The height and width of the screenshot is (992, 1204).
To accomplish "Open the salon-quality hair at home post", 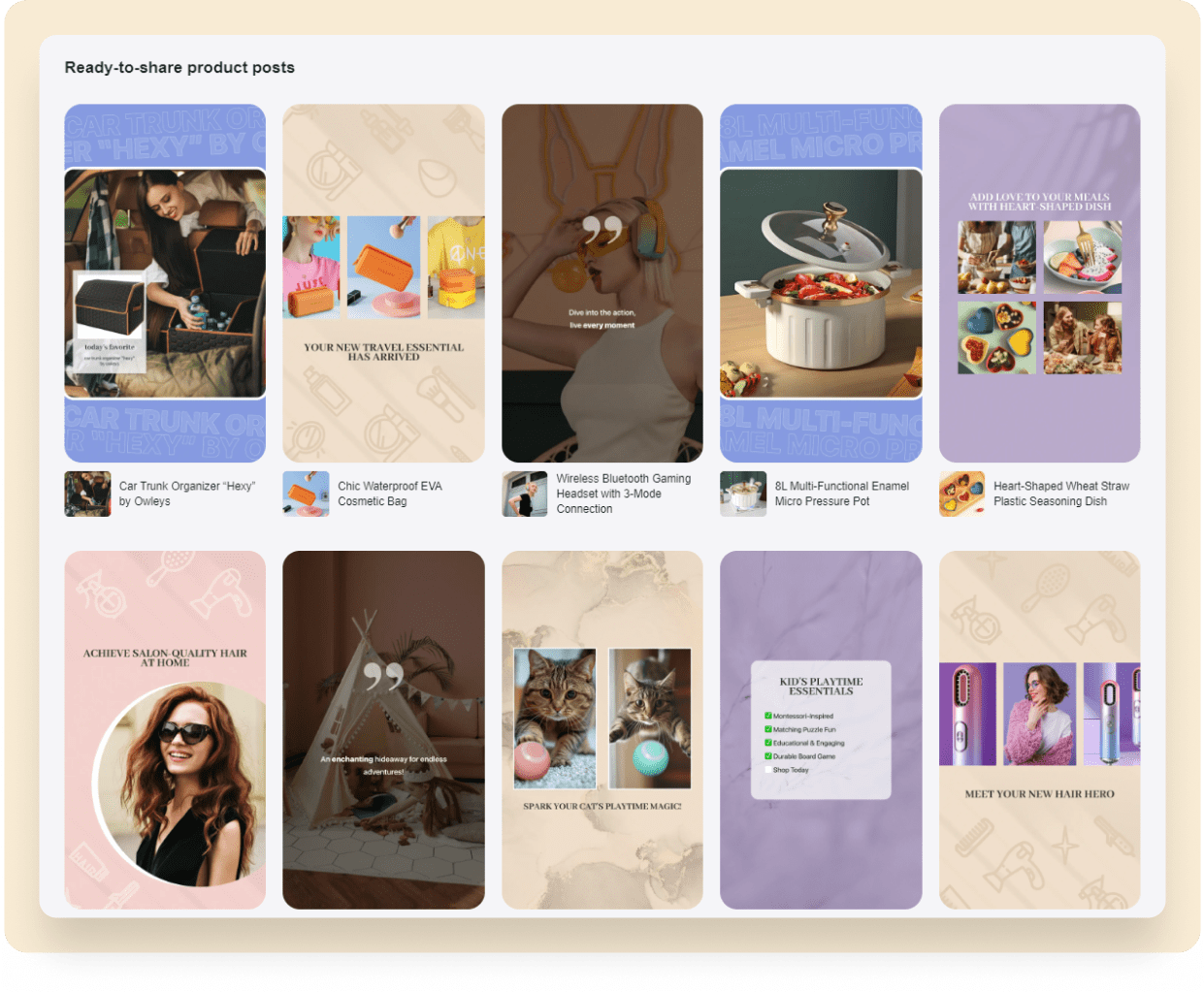I will [165, 729].
